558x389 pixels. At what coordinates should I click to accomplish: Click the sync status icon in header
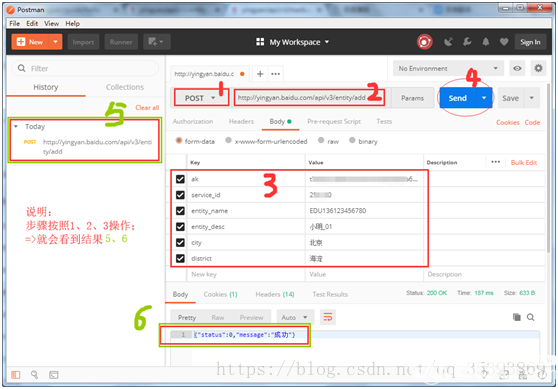point(424,42)
